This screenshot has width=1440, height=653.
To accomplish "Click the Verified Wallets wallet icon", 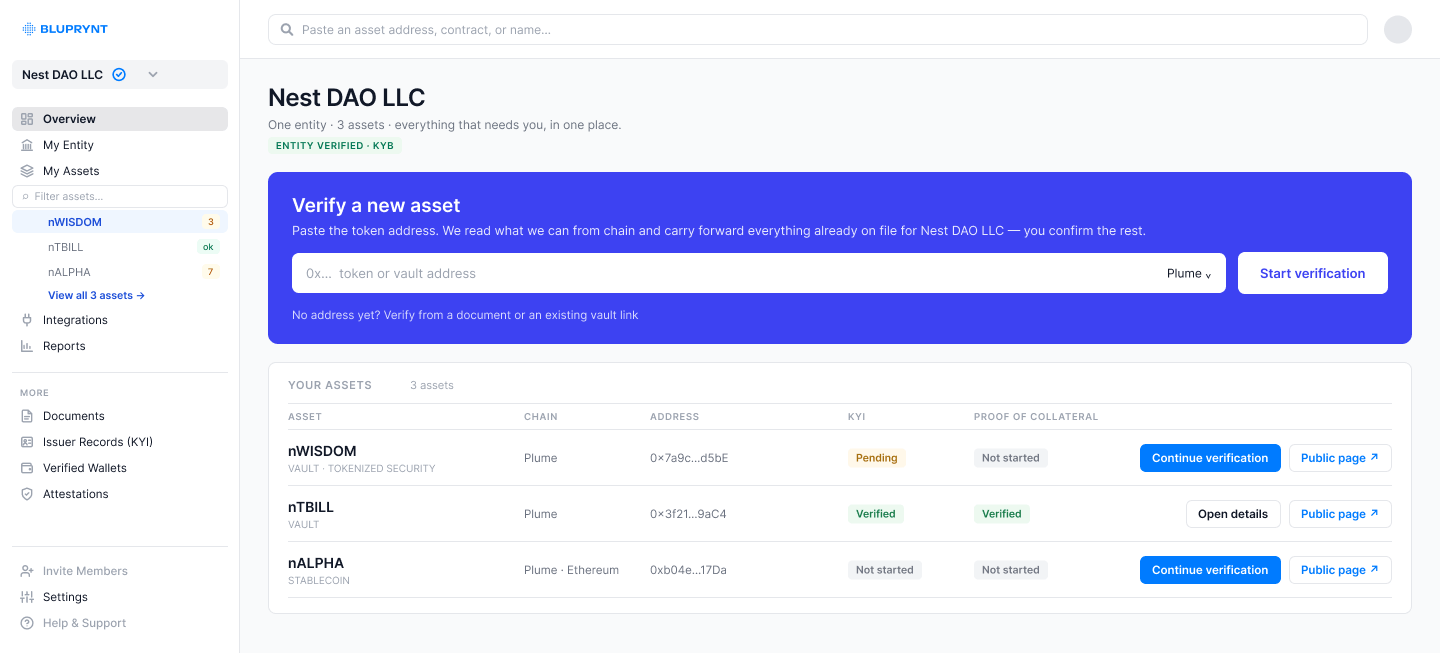I will click(27, 468).
